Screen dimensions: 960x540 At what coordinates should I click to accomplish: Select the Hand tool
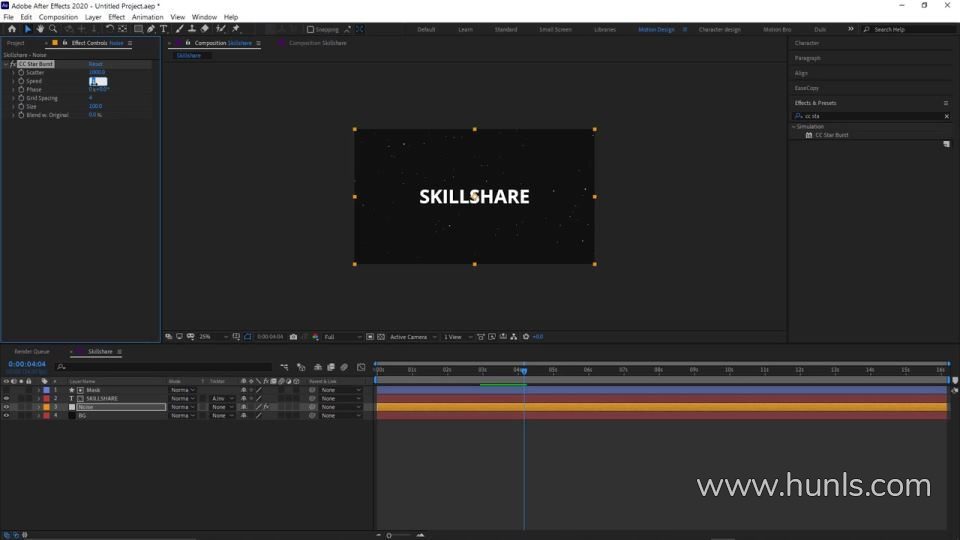(40, 29)
